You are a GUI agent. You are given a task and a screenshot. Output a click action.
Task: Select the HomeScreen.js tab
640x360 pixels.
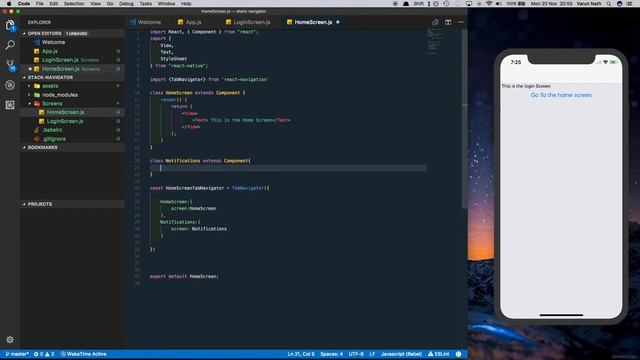(x=313, y=22)
